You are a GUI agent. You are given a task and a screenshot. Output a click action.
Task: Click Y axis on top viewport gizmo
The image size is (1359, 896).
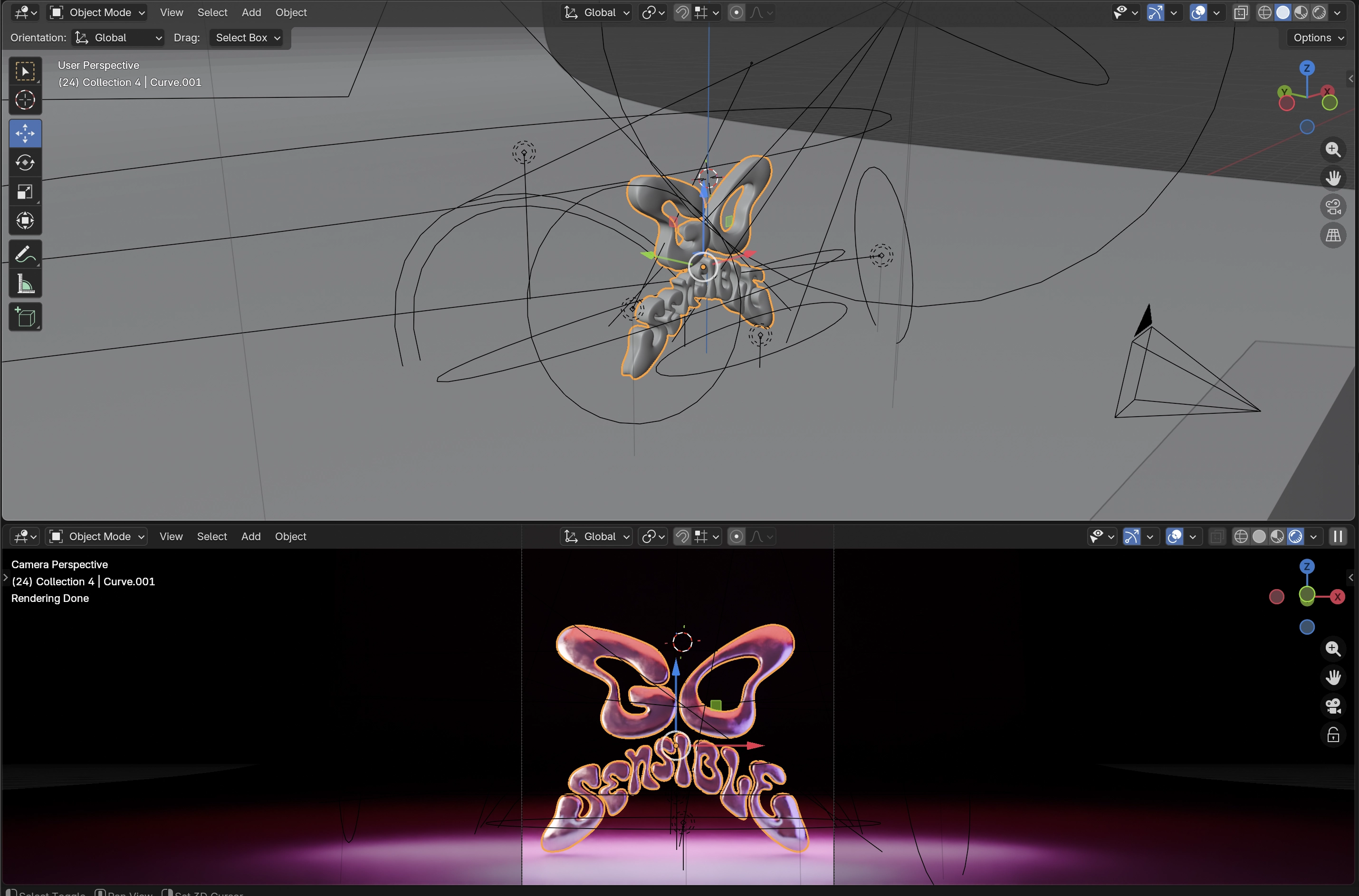[x=1284, y=92]
